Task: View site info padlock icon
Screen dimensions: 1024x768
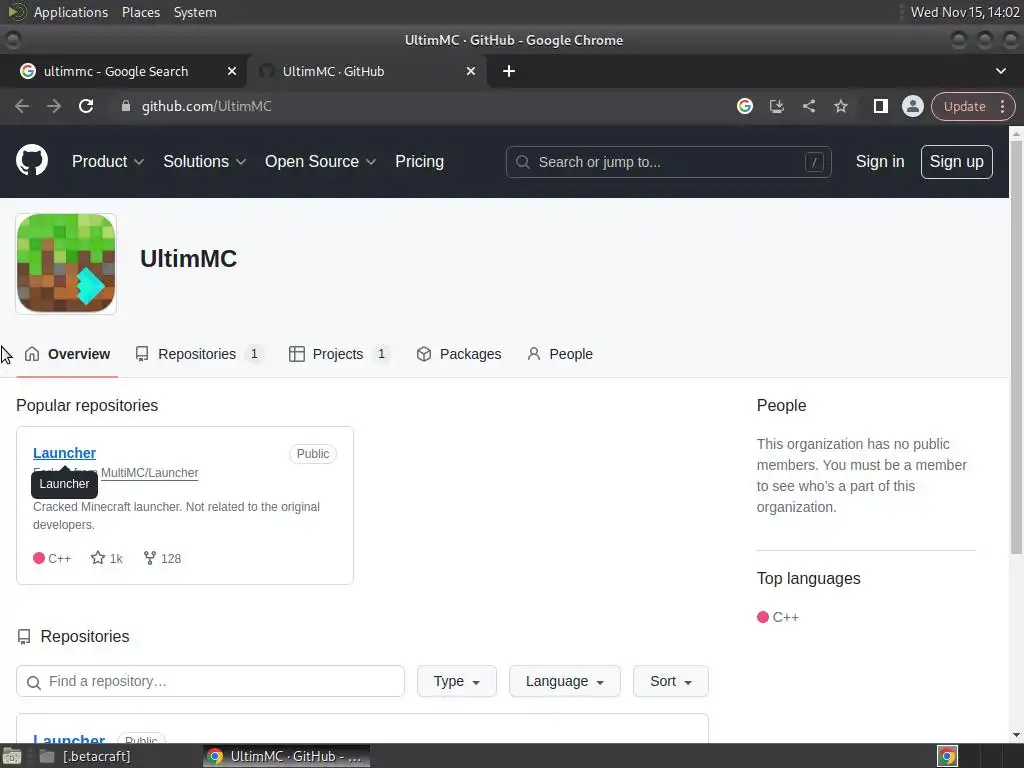Action: pyautogui.click(x=126, y=106)
